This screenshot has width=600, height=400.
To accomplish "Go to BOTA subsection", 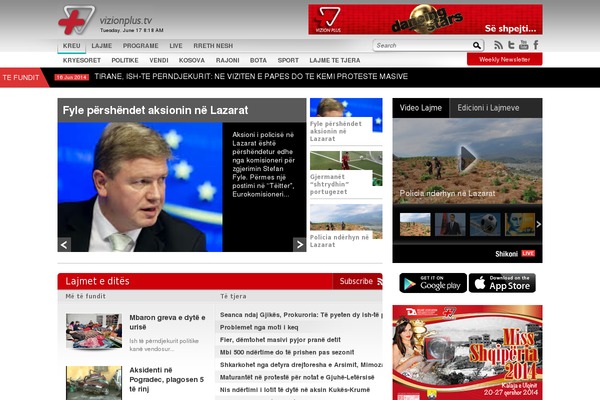I will point(258,60).
